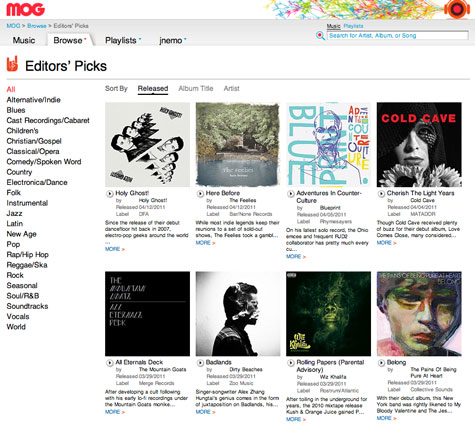The height and width of the screenshot is (426, 475).
Task: Click the artist/album search field
Action: (x=397, y=35)
